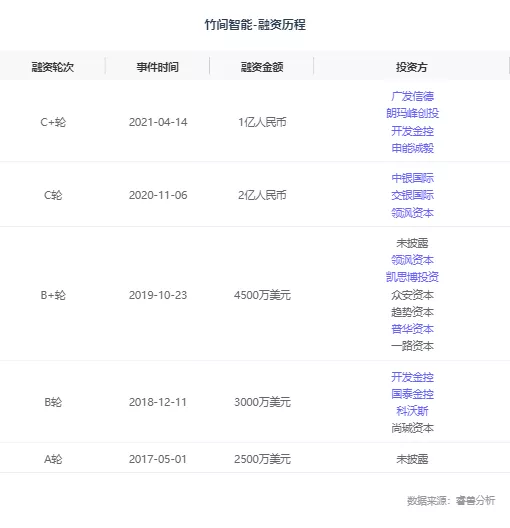
Task: Click the 国泰金控 investor link
Action: pos(412,394)
